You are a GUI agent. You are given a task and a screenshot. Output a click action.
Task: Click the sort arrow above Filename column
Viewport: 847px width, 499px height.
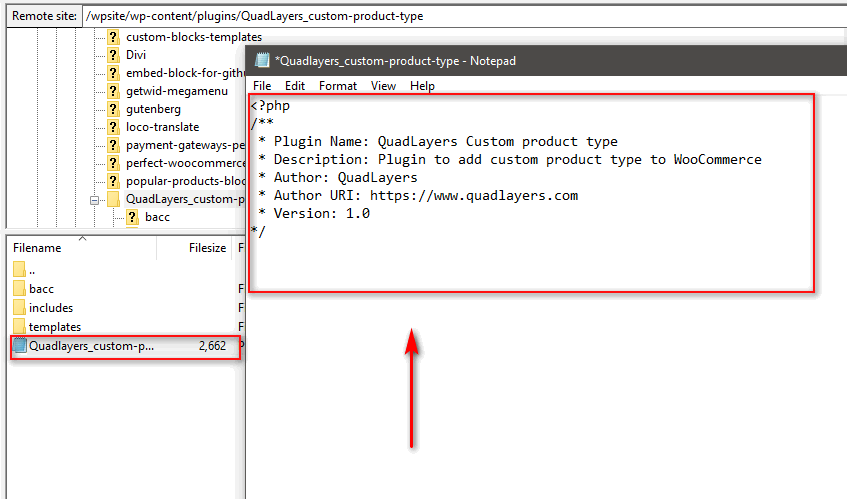tap(82, 238)
